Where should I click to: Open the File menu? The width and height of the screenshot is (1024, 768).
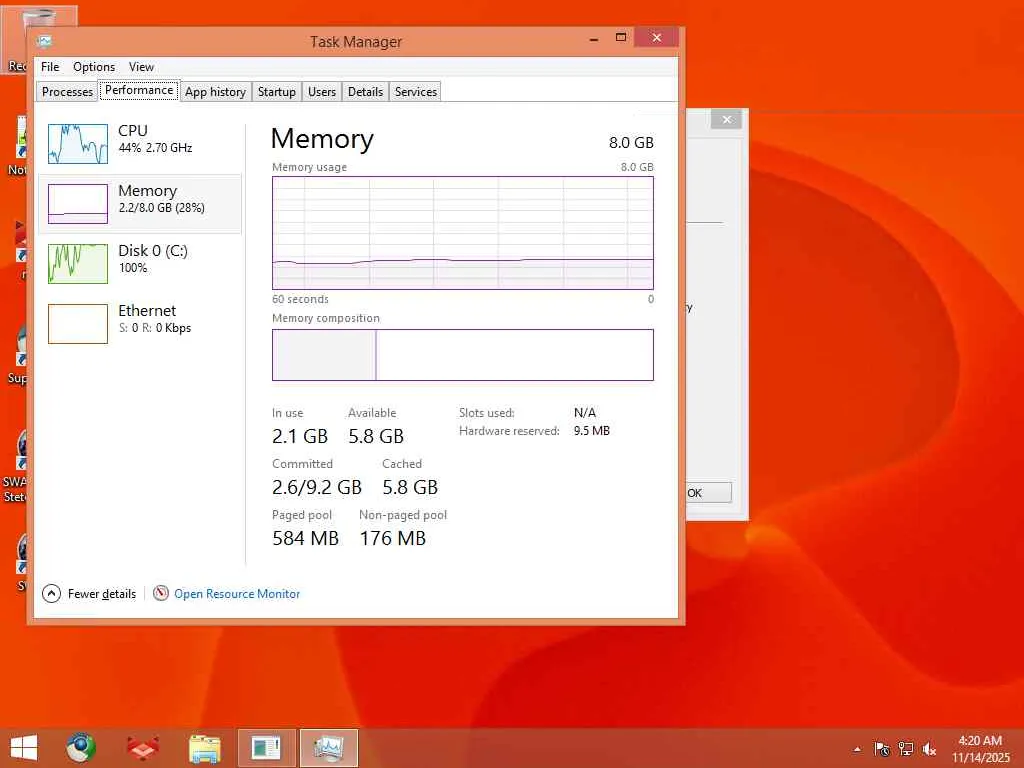pos(50,67)
